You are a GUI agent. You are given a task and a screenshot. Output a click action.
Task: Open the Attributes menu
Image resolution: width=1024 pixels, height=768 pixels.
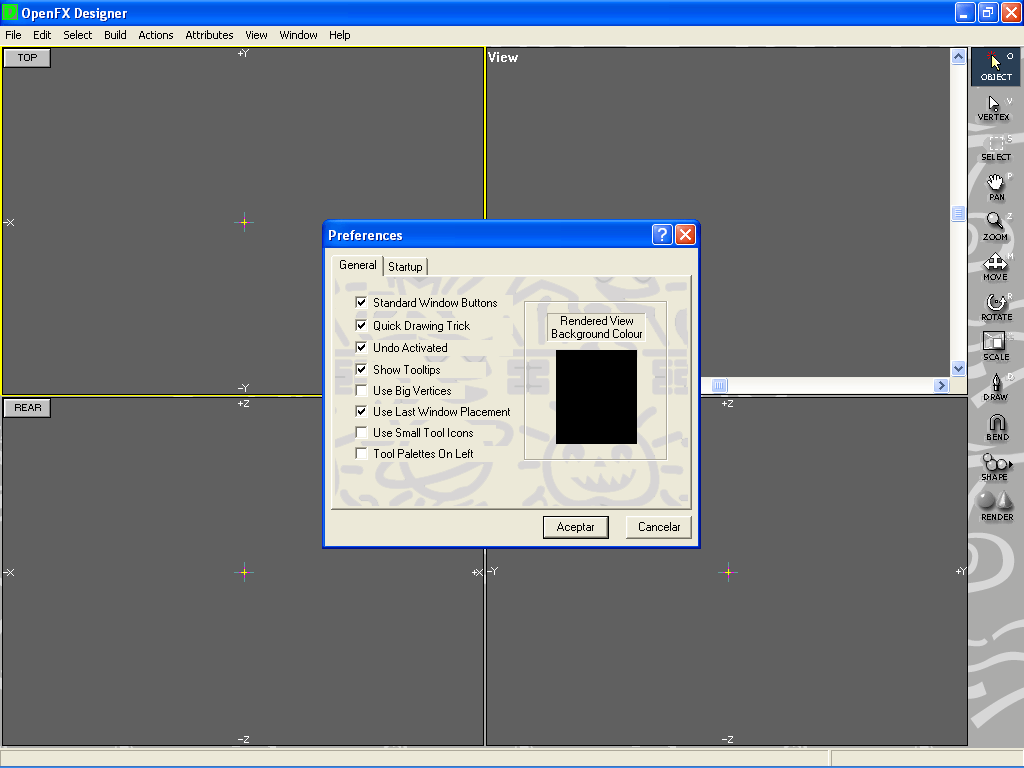point(209,35)
